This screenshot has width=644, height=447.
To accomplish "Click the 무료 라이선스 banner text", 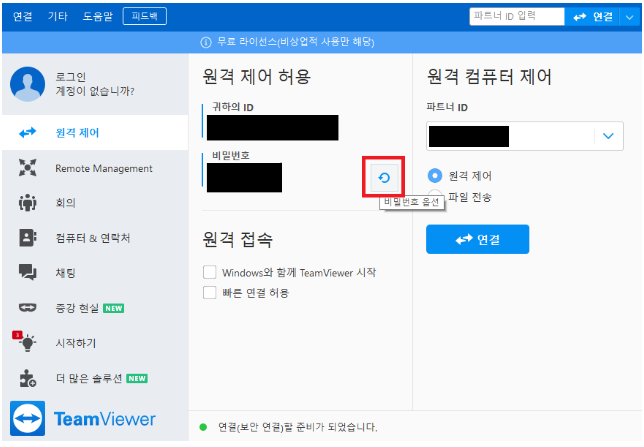I will click(295, 42).
